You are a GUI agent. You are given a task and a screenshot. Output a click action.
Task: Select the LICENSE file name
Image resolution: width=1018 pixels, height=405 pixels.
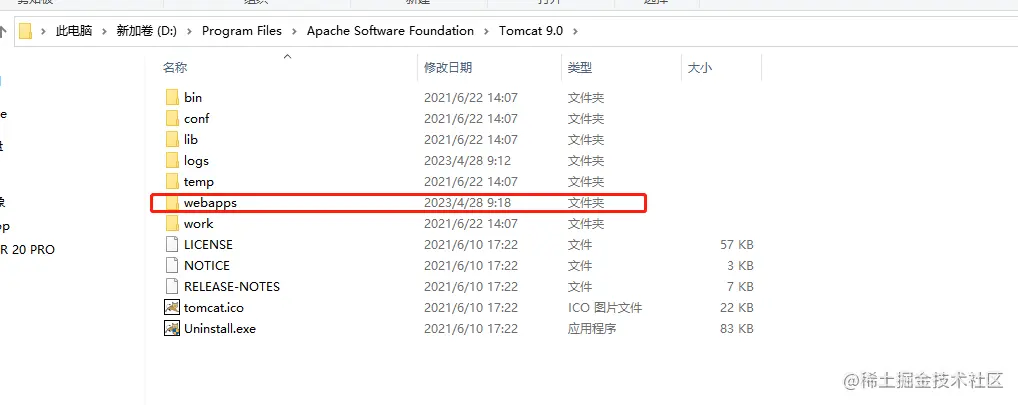(x=208, y=245)
